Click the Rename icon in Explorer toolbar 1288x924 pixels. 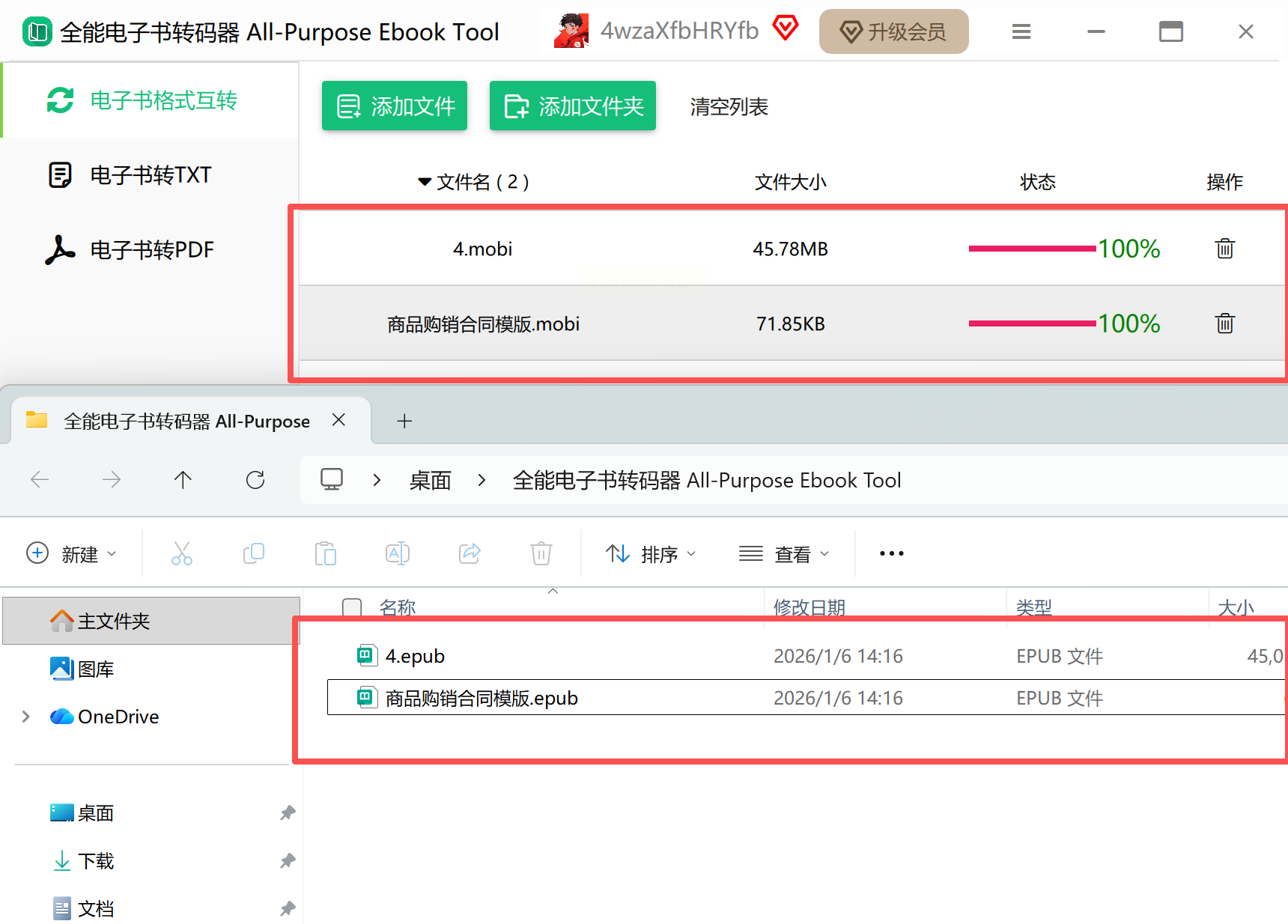(x=398, y=553)
